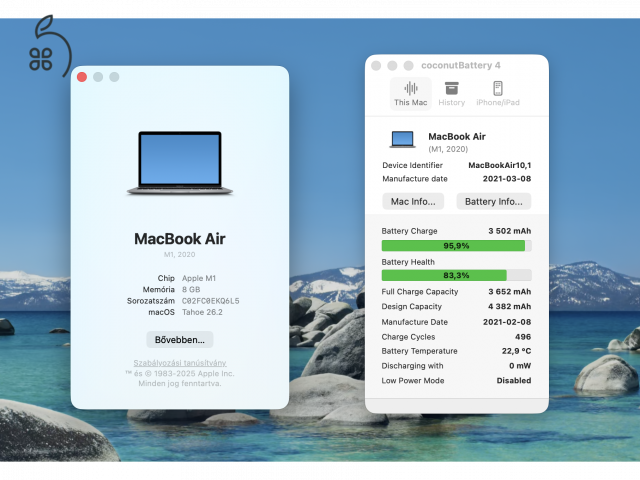Click the Memória label
640x480 pixels.
point(159,289)
